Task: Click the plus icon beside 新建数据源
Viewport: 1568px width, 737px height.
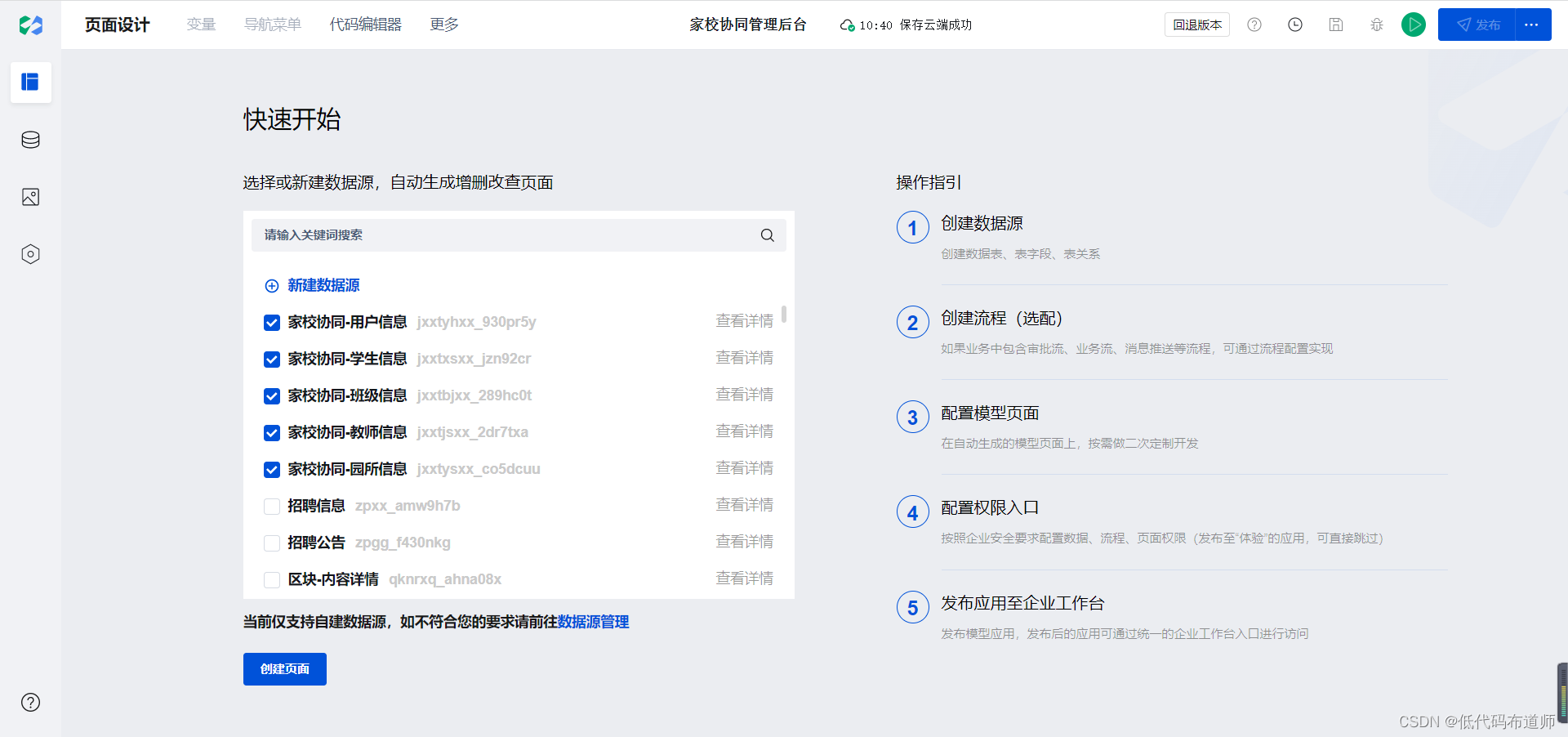Action: (x=272, y=286)
